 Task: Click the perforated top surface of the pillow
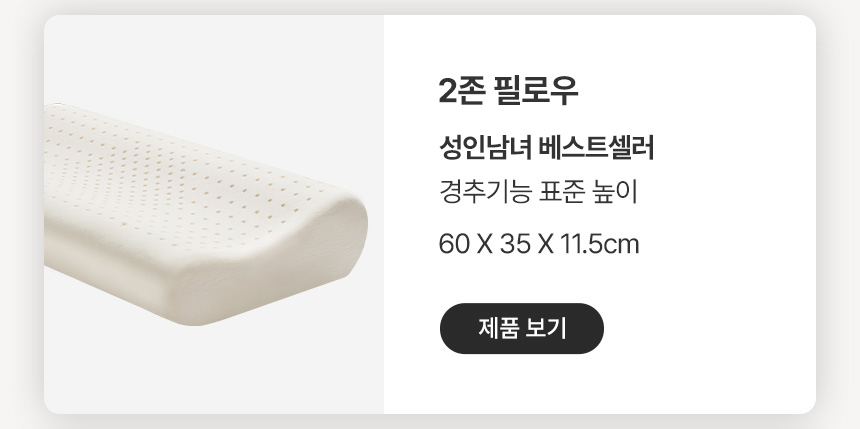(181, 176)
